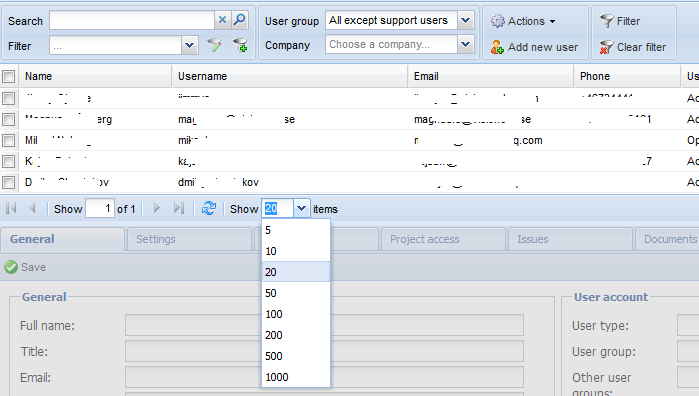Image resolution: width=699 pixels, height=396 pixels.
Task: Run search with the magnifier icon
Action: (x=240, y=20)
